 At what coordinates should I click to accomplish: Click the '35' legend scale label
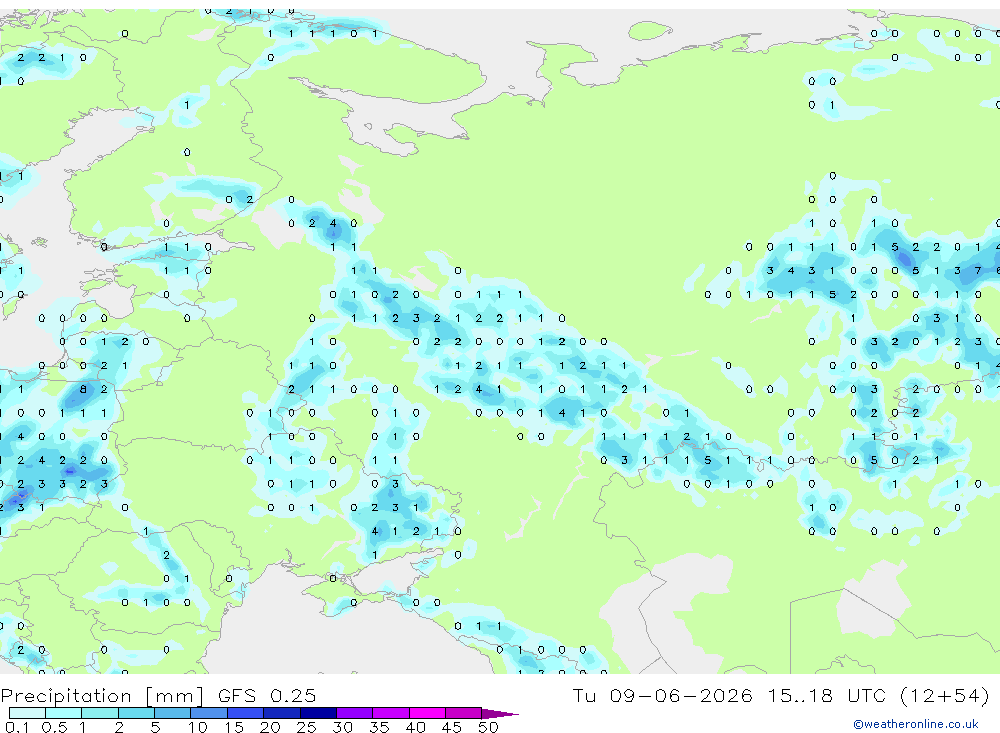coord(379,727)
